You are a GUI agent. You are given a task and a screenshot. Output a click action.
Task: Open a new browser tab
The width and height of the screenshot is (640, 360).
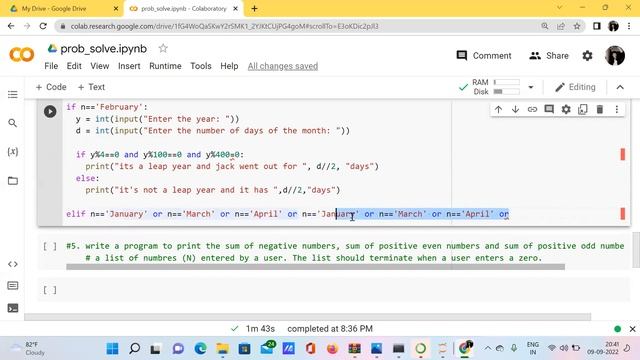click(254, 9)
